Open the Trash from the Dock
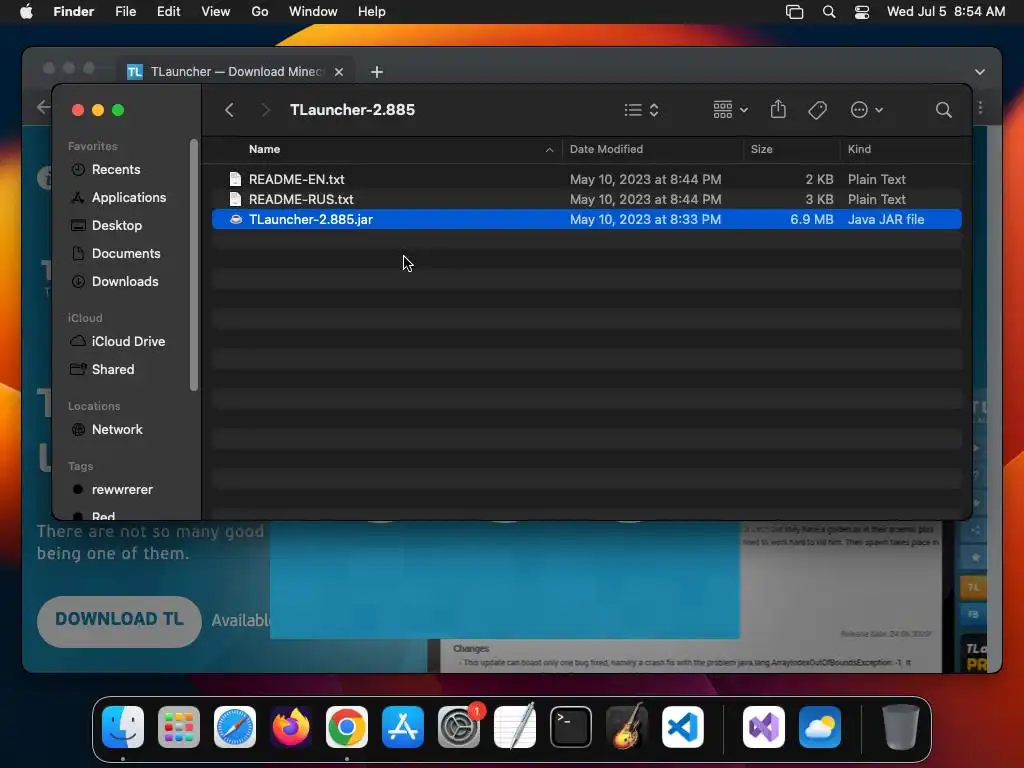This screenshot has height=768, width=1024. coord(901,727)
